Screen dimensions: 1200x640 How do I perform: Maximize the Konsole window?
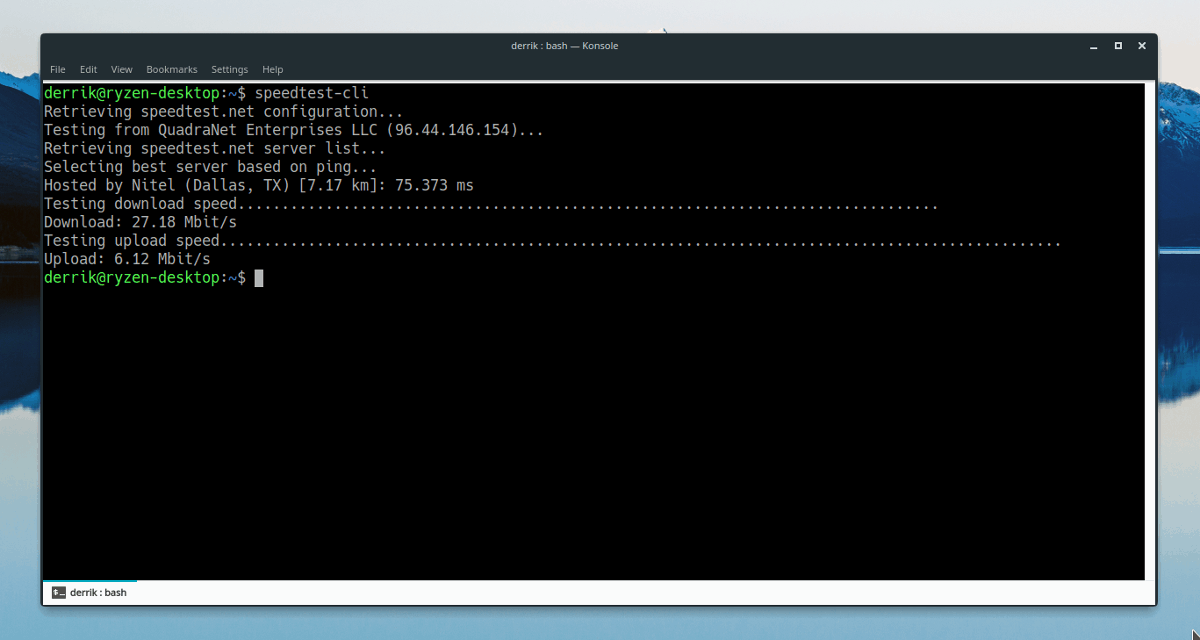(1117, 45)
